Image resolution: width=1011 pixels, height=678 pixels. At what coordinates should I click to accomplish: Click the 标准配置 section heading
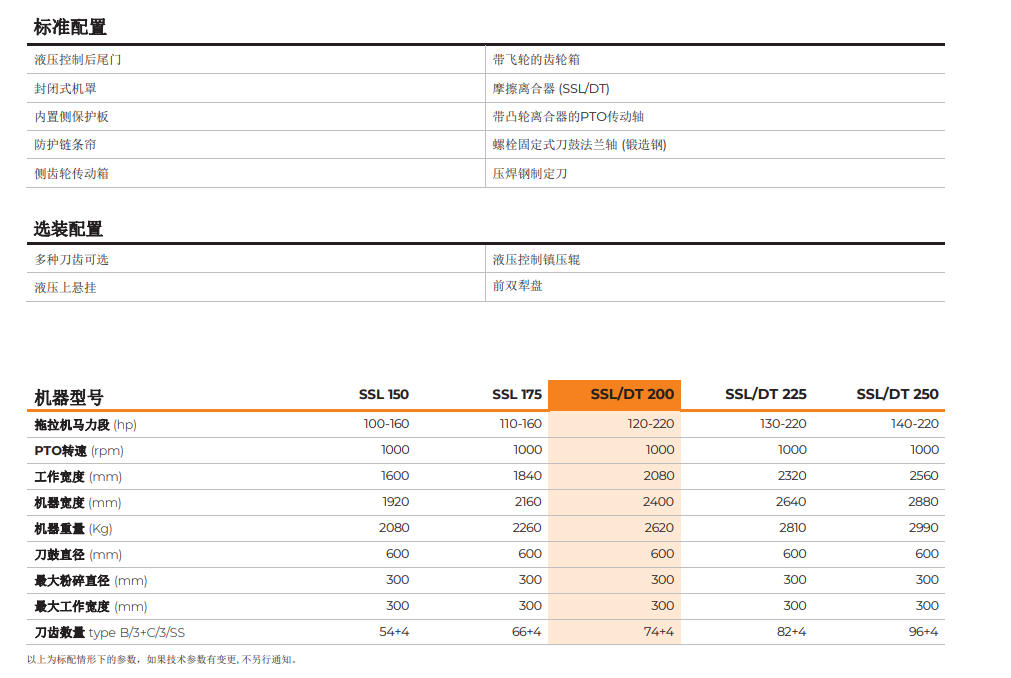pos(70,27)
